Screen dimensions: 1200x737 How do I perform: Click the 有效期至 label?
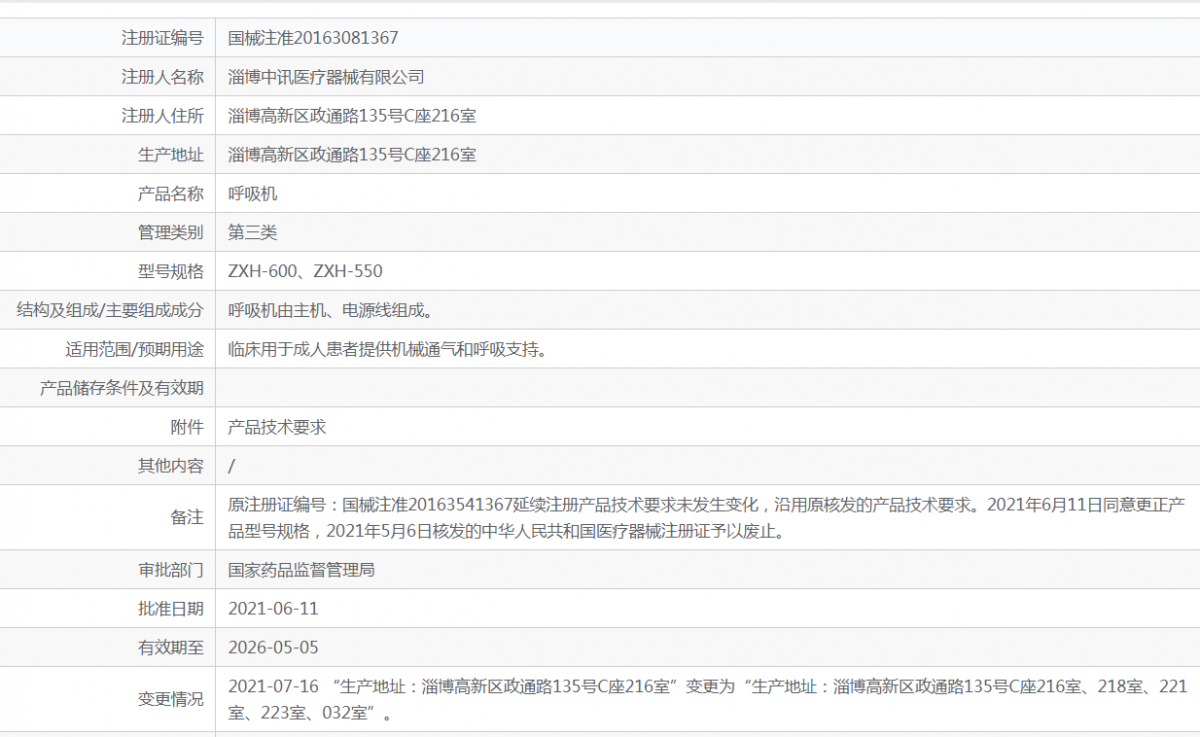click(x=171, y=648)
